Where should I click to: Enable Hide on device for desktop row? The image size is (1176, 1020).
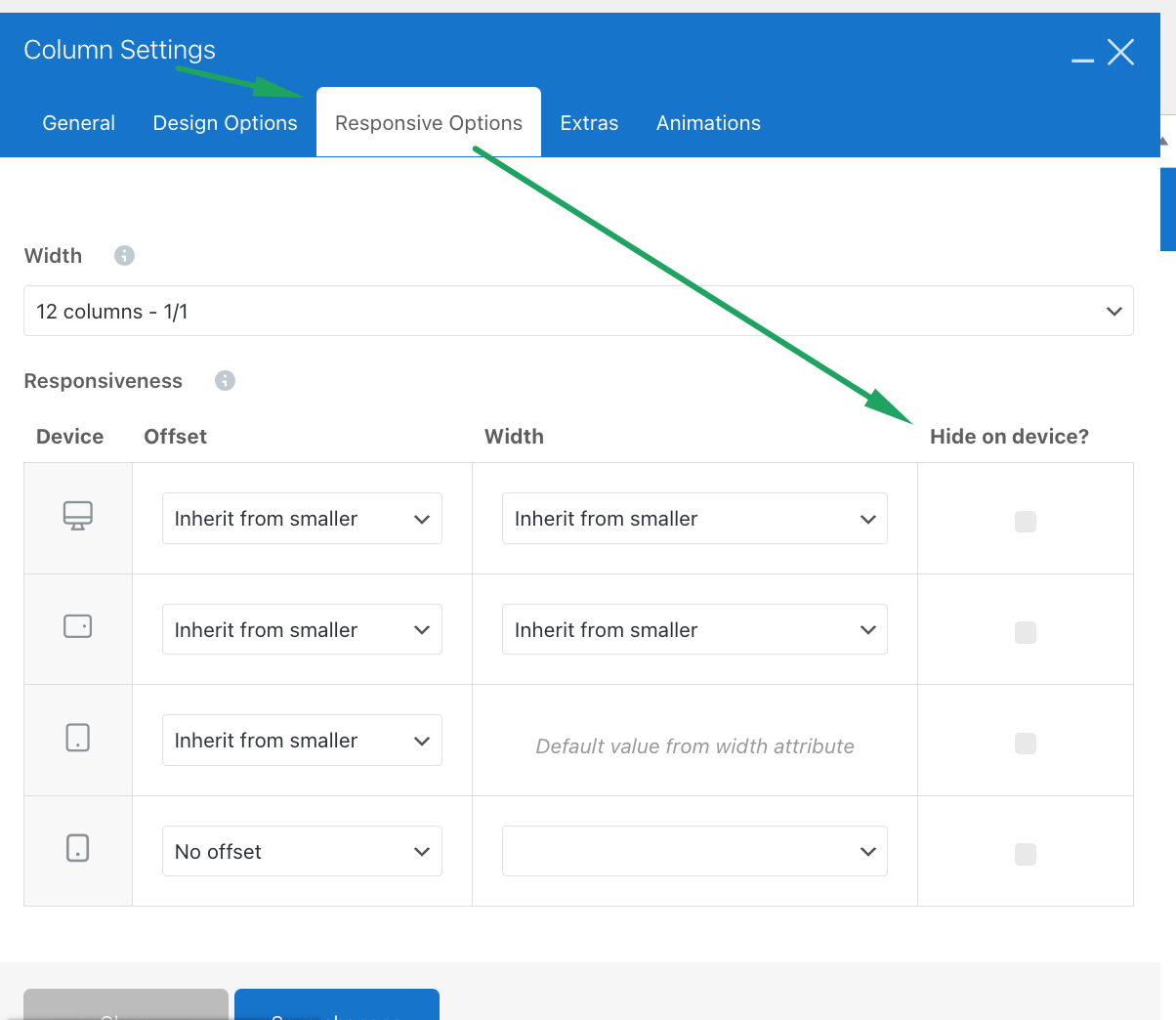point(1026,522)
